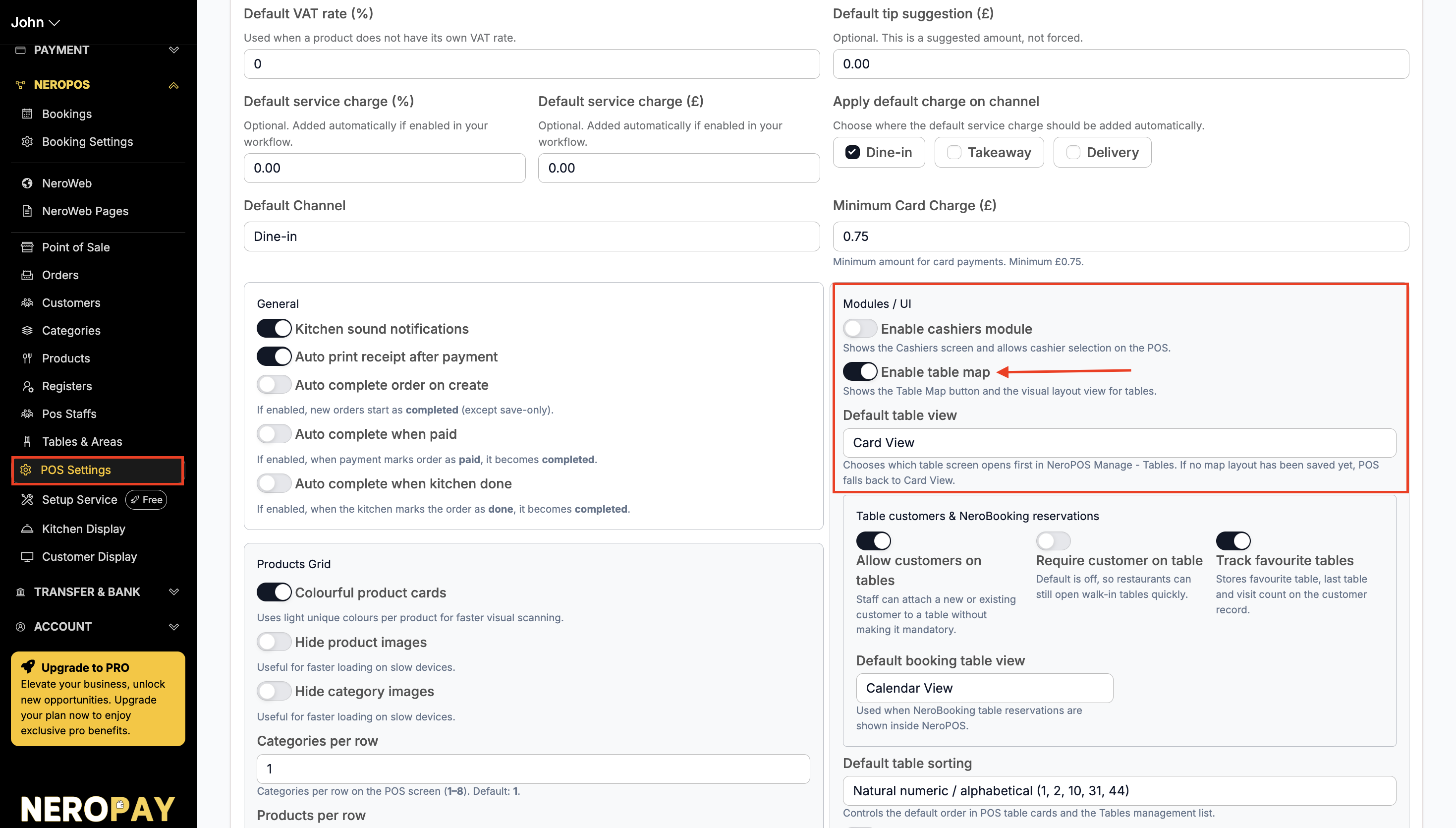
Task: Click the Bookings calendar icon
Action: click(x=27, y=113)
